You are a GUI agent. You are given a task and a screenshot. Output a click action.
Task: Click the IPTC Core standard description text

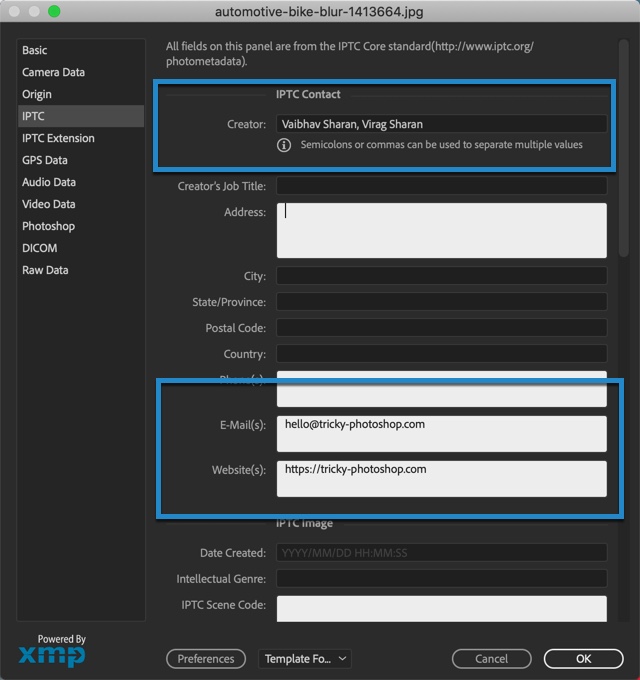[349, 54]
